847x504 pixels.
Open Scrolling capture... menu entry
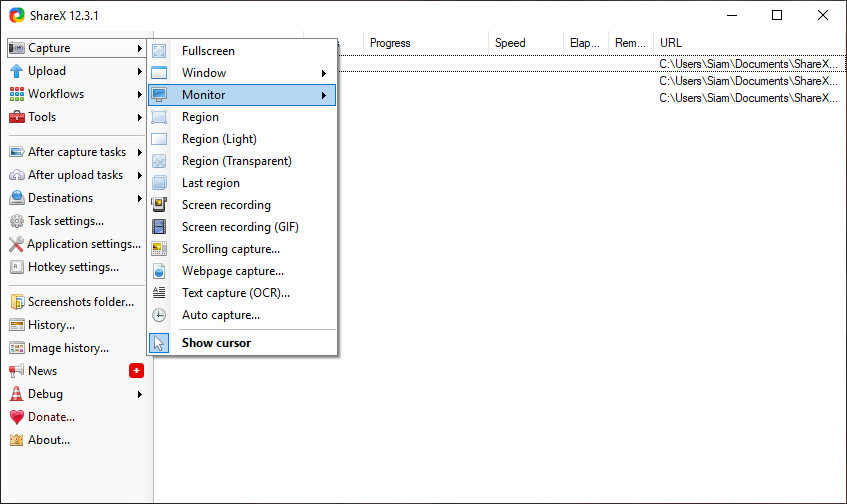point(243,249)
